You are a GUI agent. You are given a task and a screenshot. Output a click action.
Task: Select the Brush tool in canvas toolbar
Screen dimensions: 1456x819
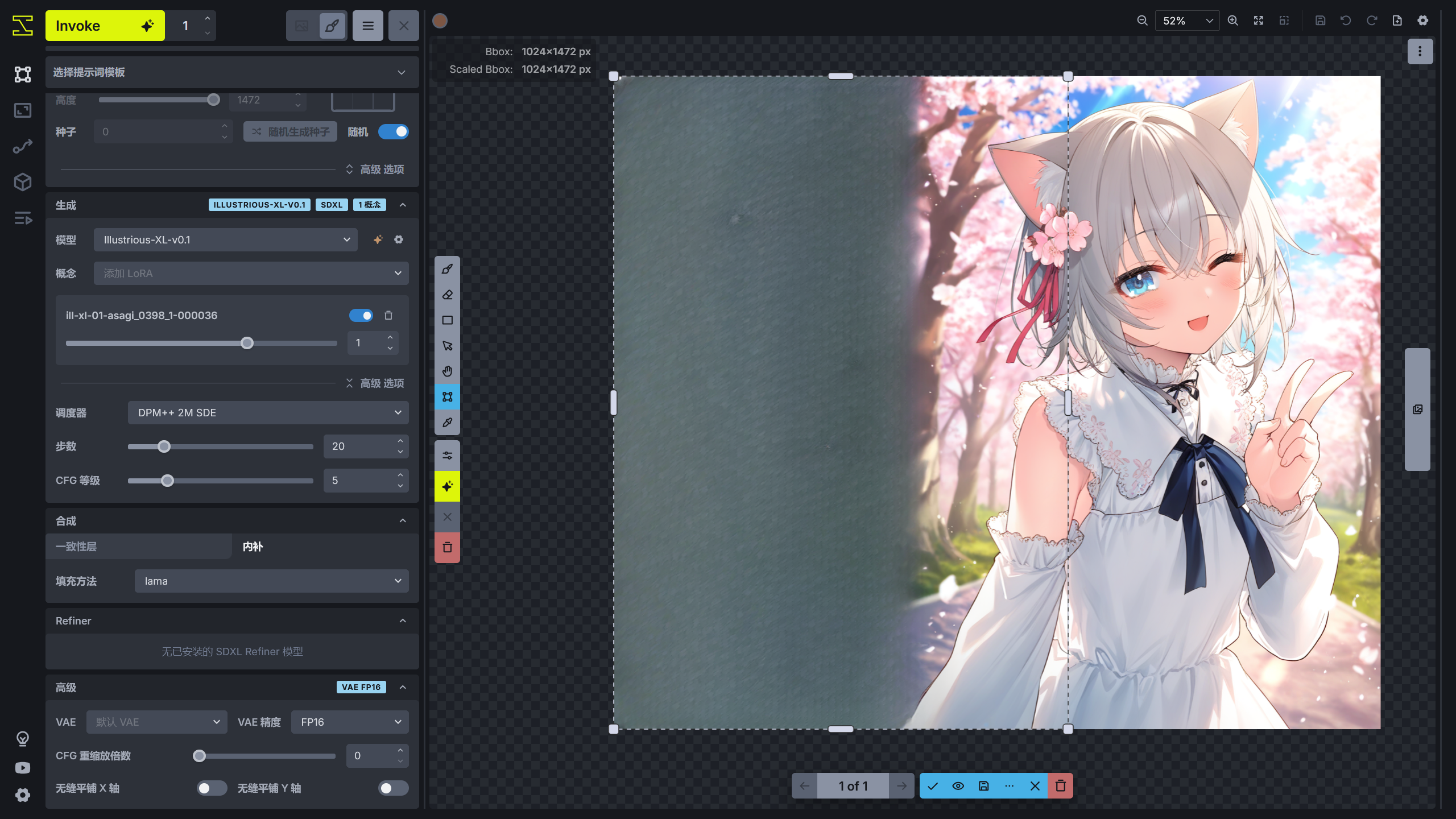coord(448,269)
